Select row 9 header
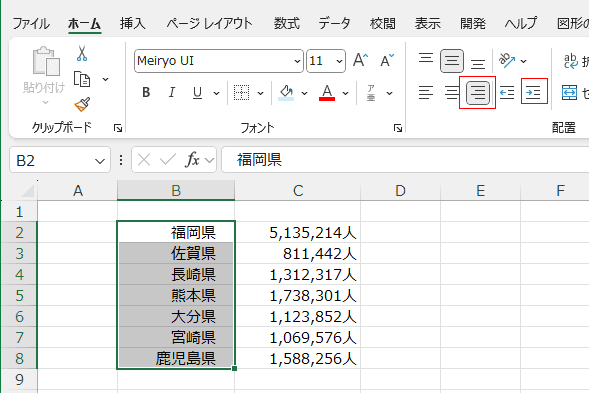This screenshot has height=393, width=589. [x=19, y=379]
